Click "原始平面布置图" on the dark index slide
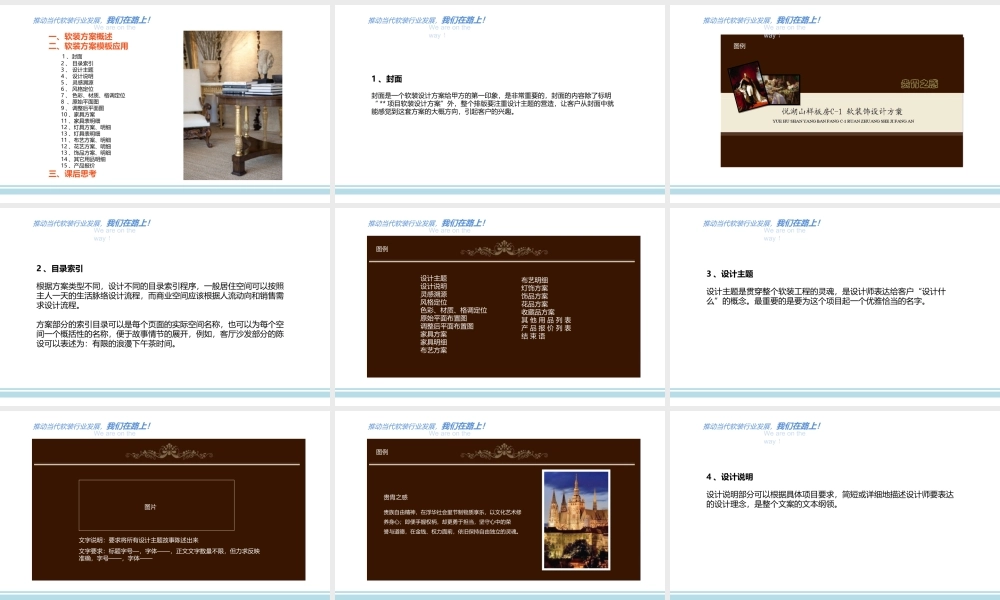 [444, 318]
